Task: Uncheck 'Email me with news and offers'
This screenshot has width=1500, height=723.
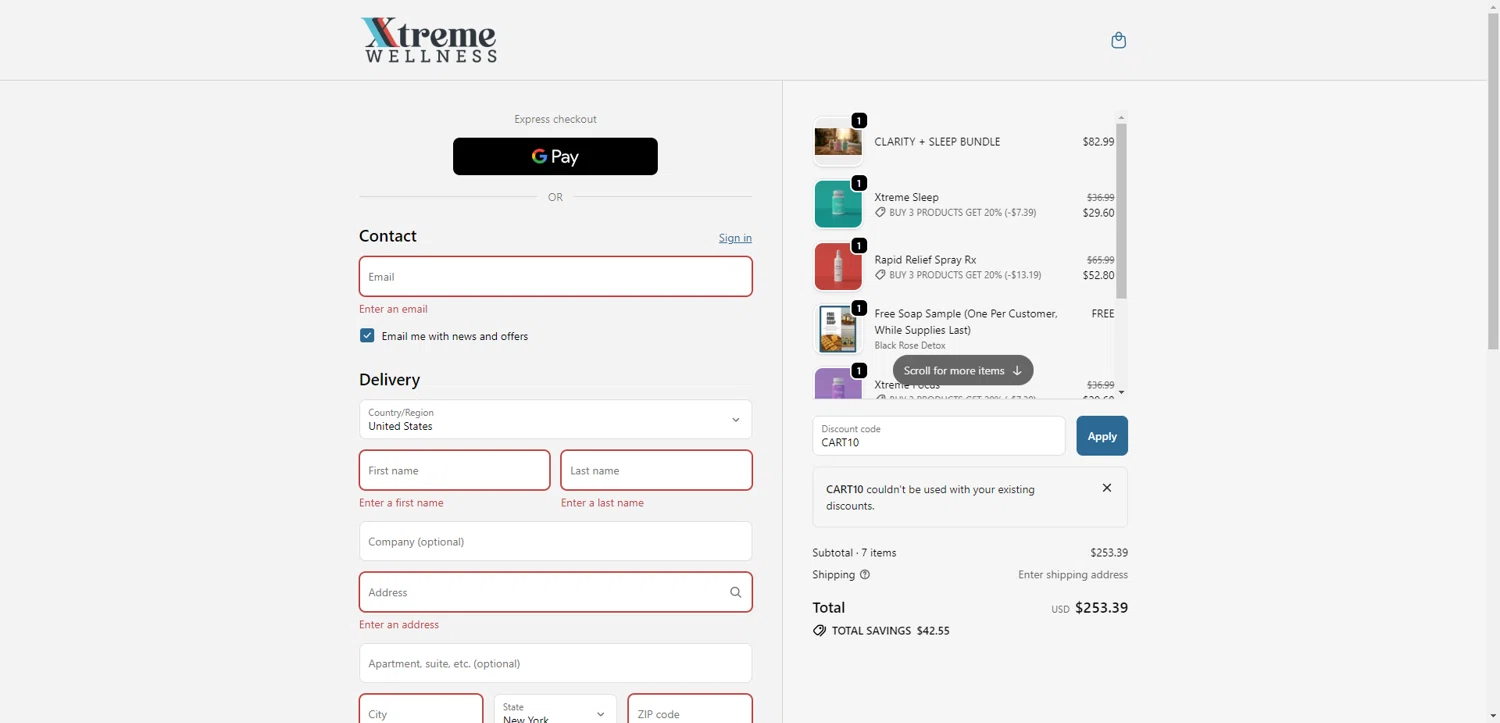Action: (367, 336)
